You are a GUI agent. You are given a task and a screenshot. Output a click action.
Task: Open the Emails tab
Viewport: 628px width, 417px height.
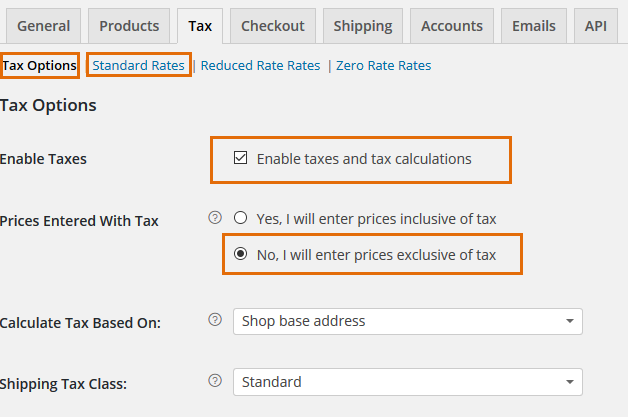pos(534,26)
